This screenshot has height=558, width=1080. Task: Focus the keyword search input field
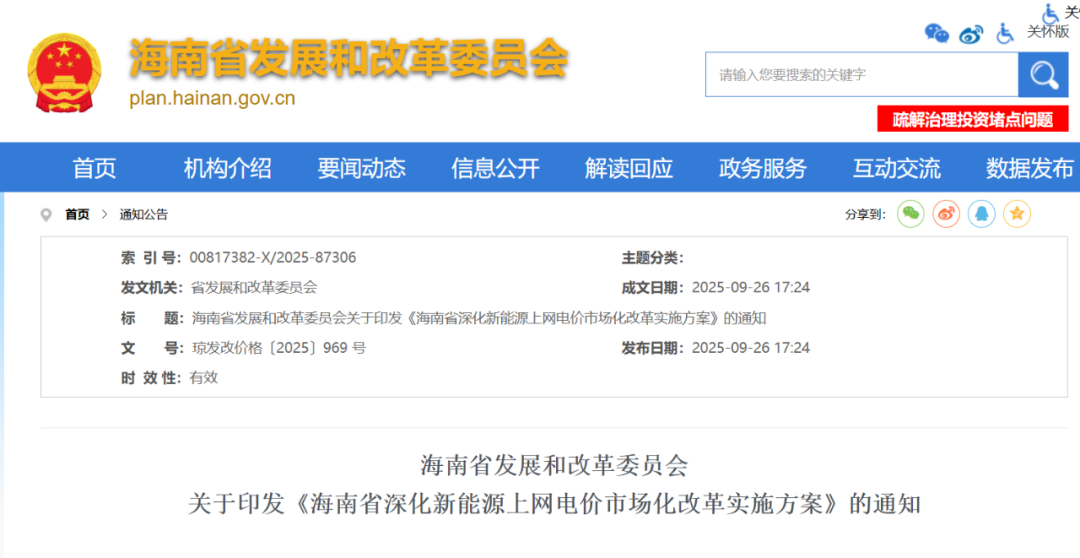pyautogui.click(x=860, y=75)
